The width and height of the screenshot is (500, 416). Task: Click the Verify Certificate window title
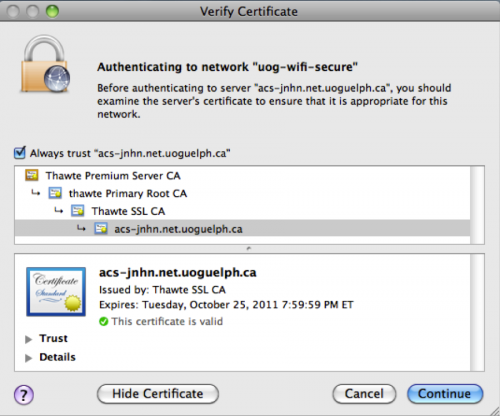(x=249, y=12)
